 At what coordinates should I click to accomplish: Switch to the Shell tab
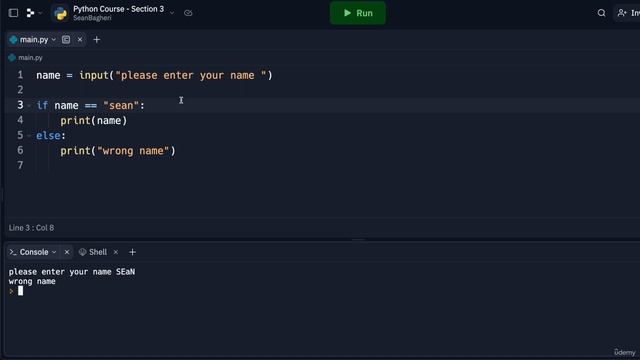click(x=93, y=252)
